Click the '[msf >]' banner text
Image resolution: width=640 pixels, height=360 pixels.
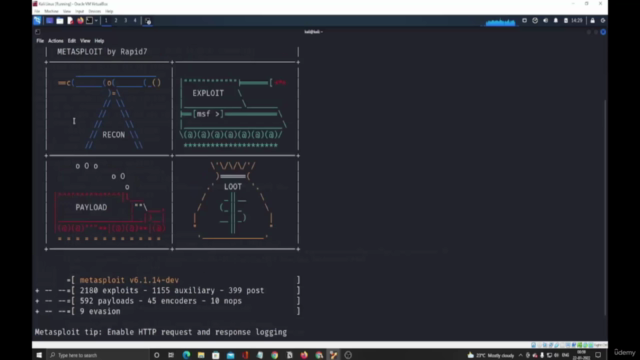tap(208, 114)
